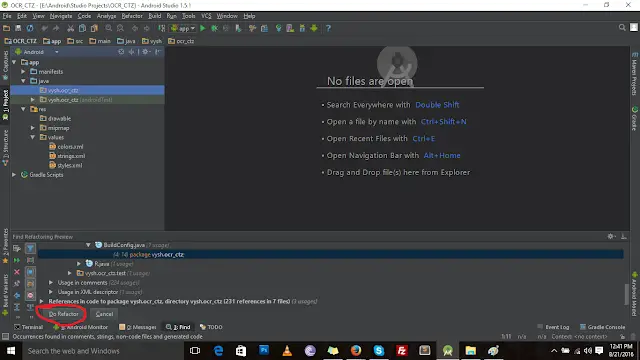The width and height of the screenshot is (640, 360).
Task: Click Search the web and Windows box
Action: click(x=102, y=351)
